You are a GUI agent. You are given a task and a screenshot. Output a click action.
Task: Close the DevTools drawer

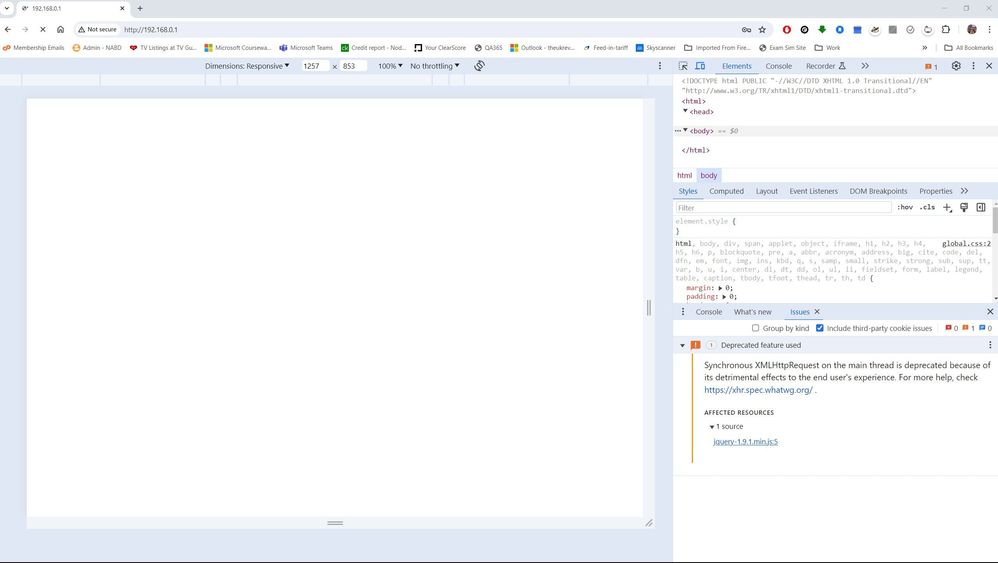(x=990, y=312)
